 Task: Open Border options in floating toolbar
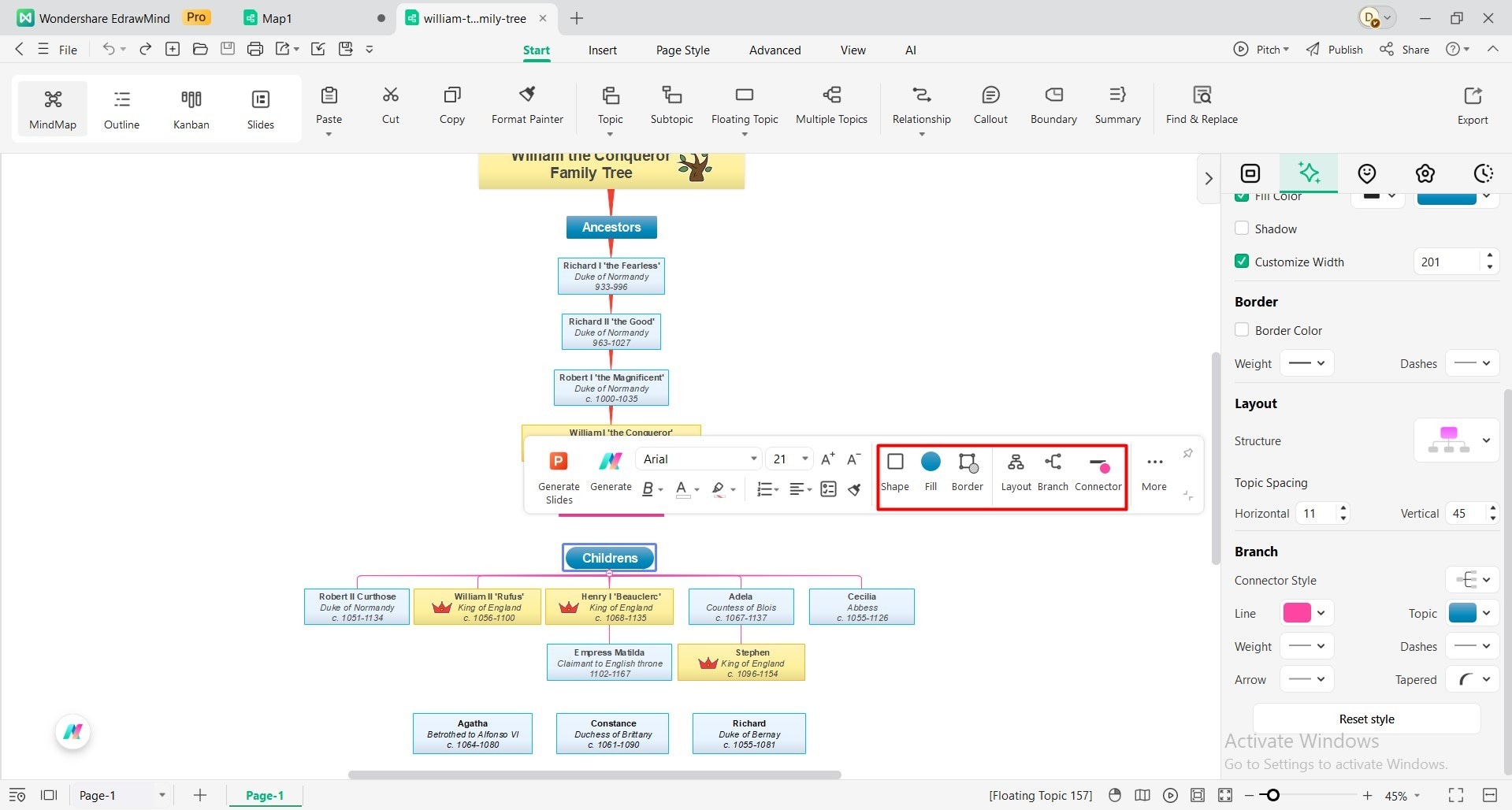tap(968, 471)
